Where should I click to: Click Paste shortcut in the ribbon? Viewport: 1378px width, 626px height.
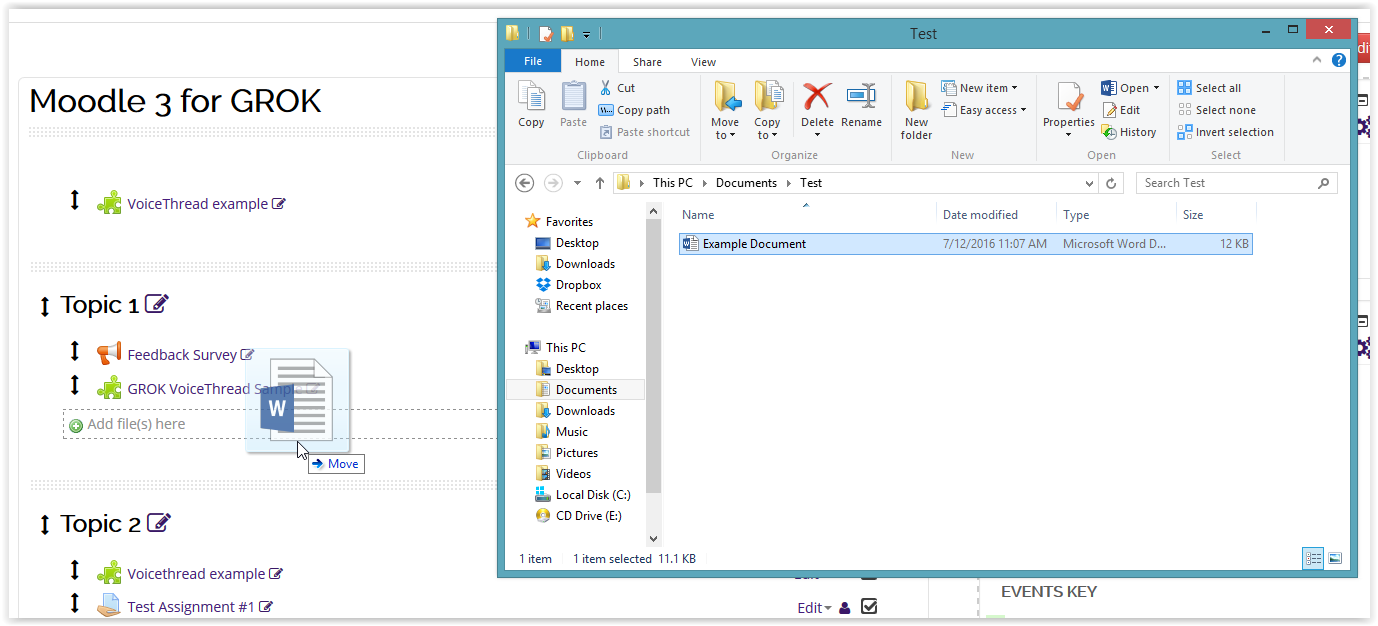point(645,132)
